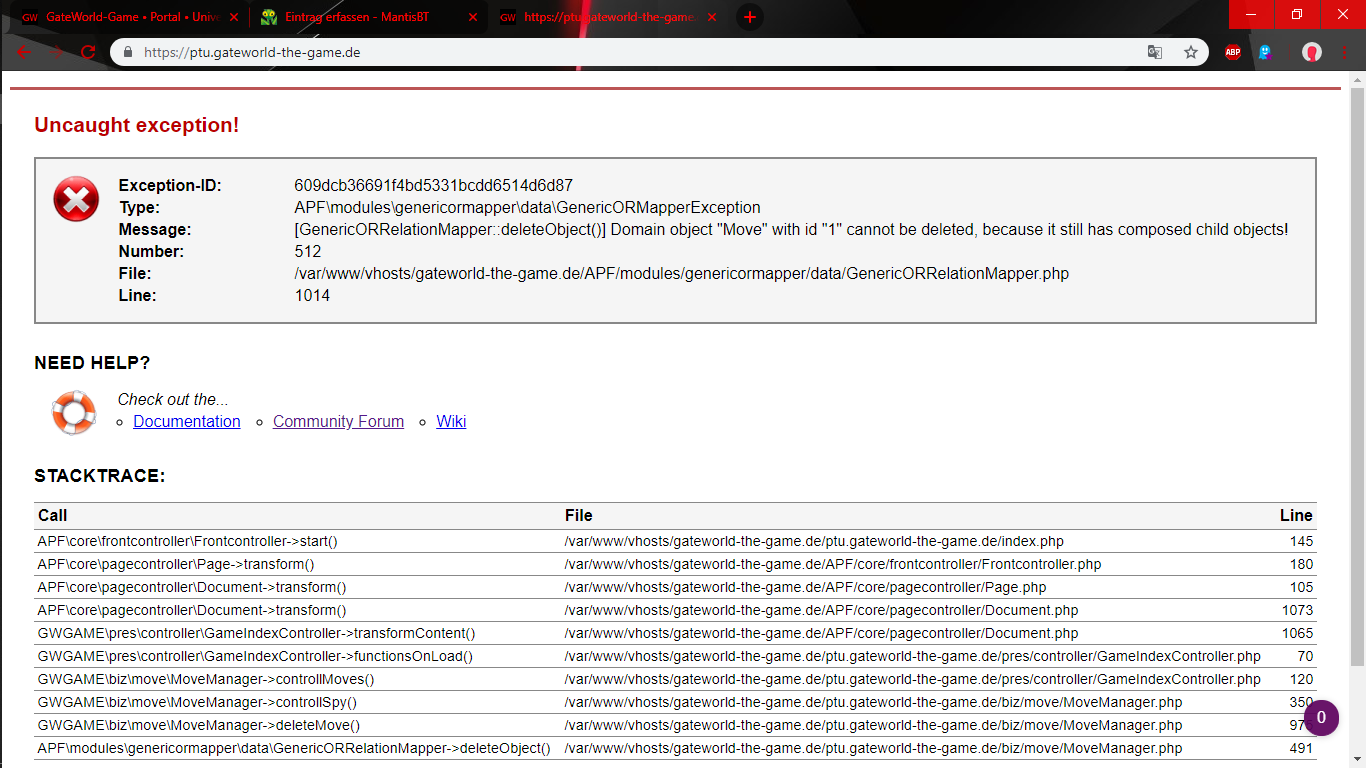Viewport: 1366px width, 768px height.
Task: Click the GenericORRelationMapper.php file path
Action: [681, 273]
